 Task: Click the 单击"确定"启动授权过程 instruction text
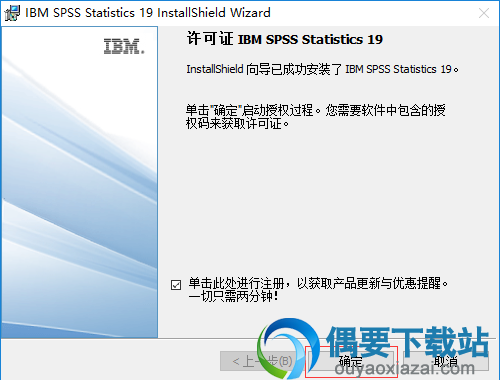[250, 110]
